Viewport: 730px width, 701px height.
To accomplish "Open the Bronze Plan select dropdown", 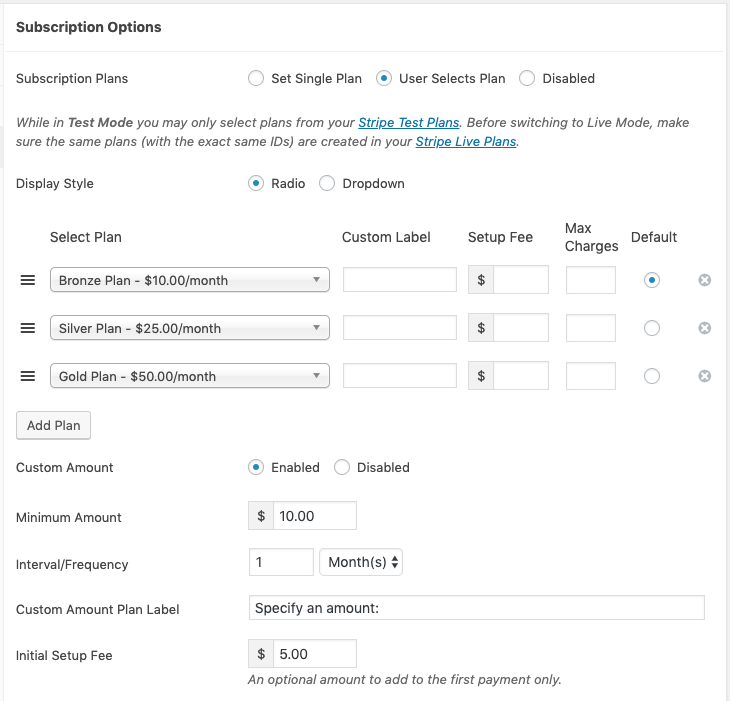I will [x=190, y=280].
